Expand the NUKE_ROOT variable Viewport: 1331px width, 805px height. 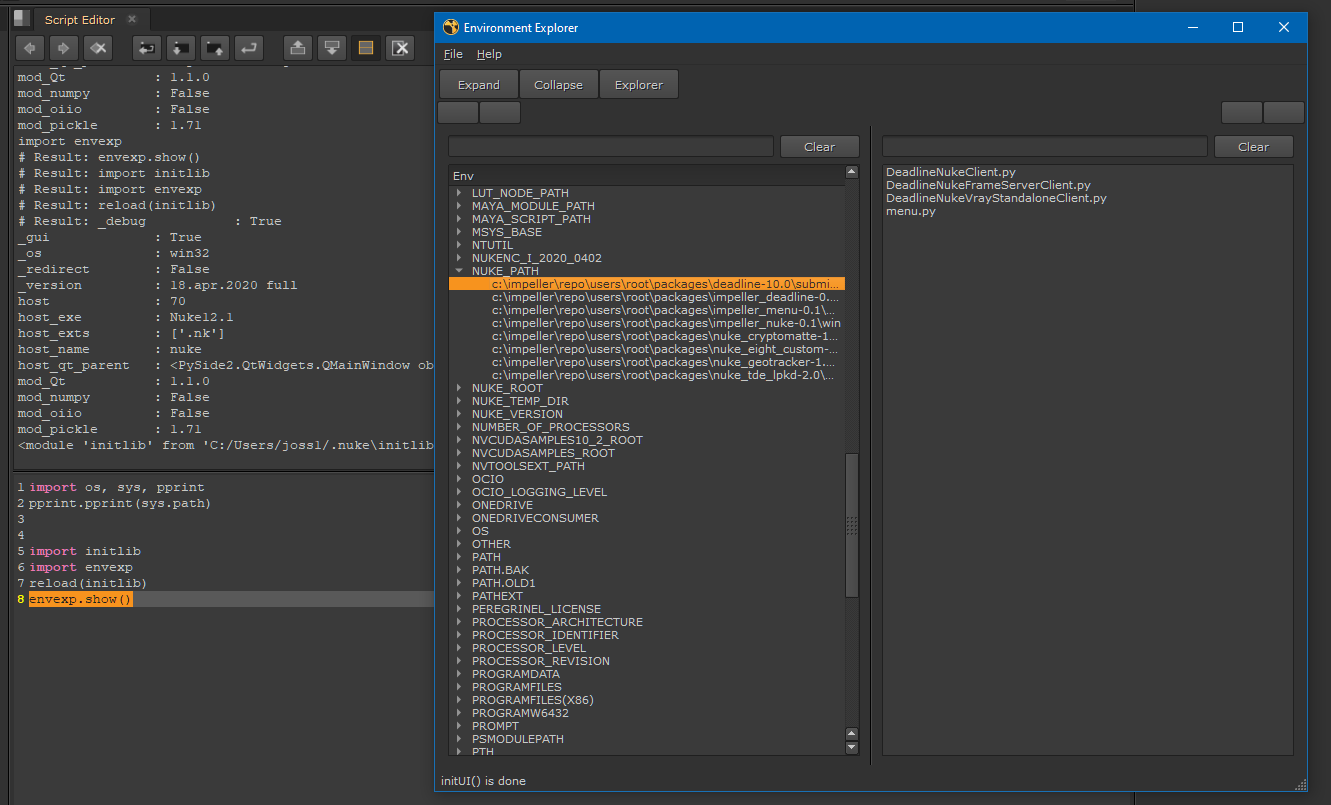(x=459, y=388)
